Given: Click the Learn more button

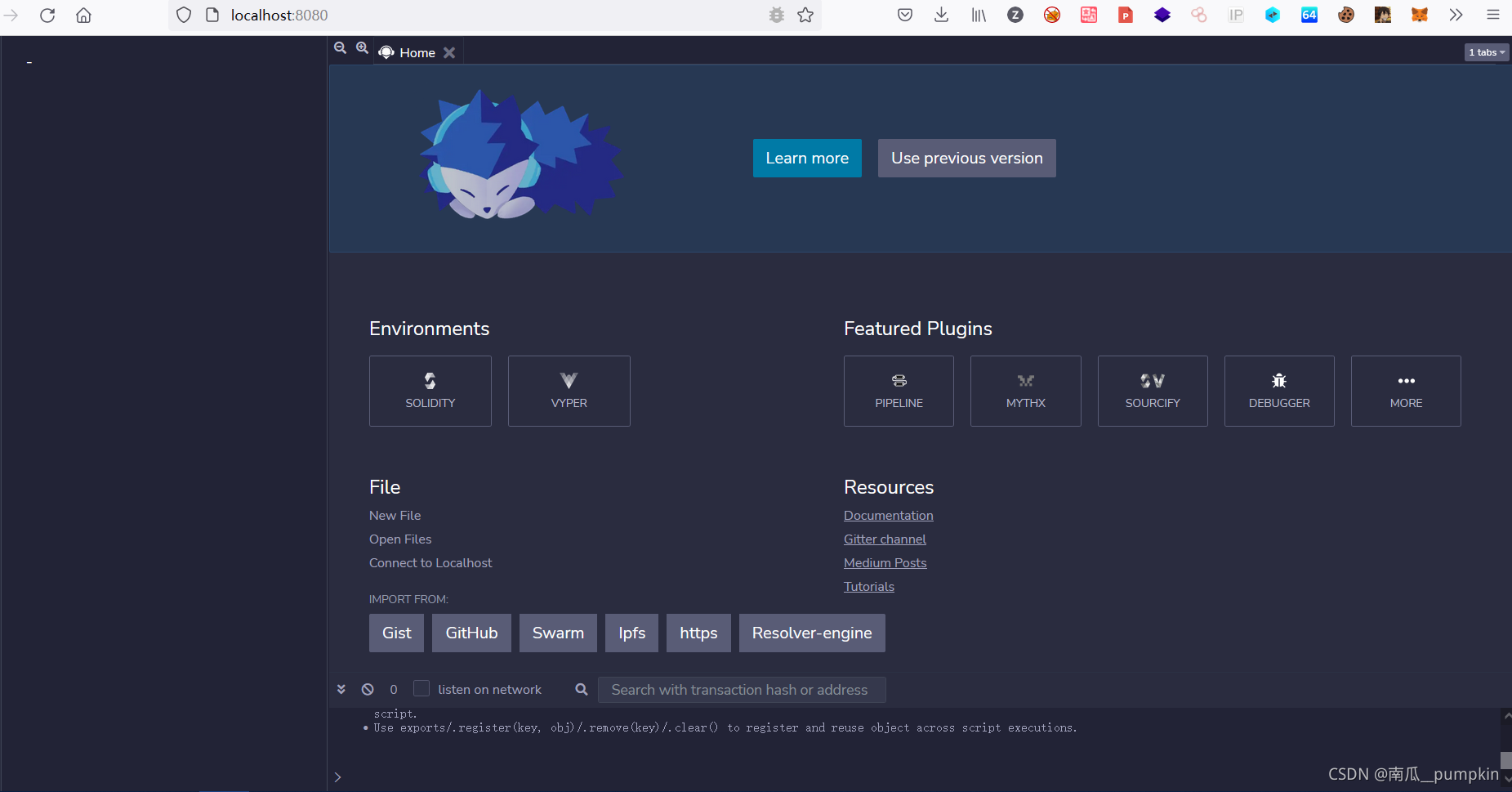Looking at the screenshot, I should (807, 158).
